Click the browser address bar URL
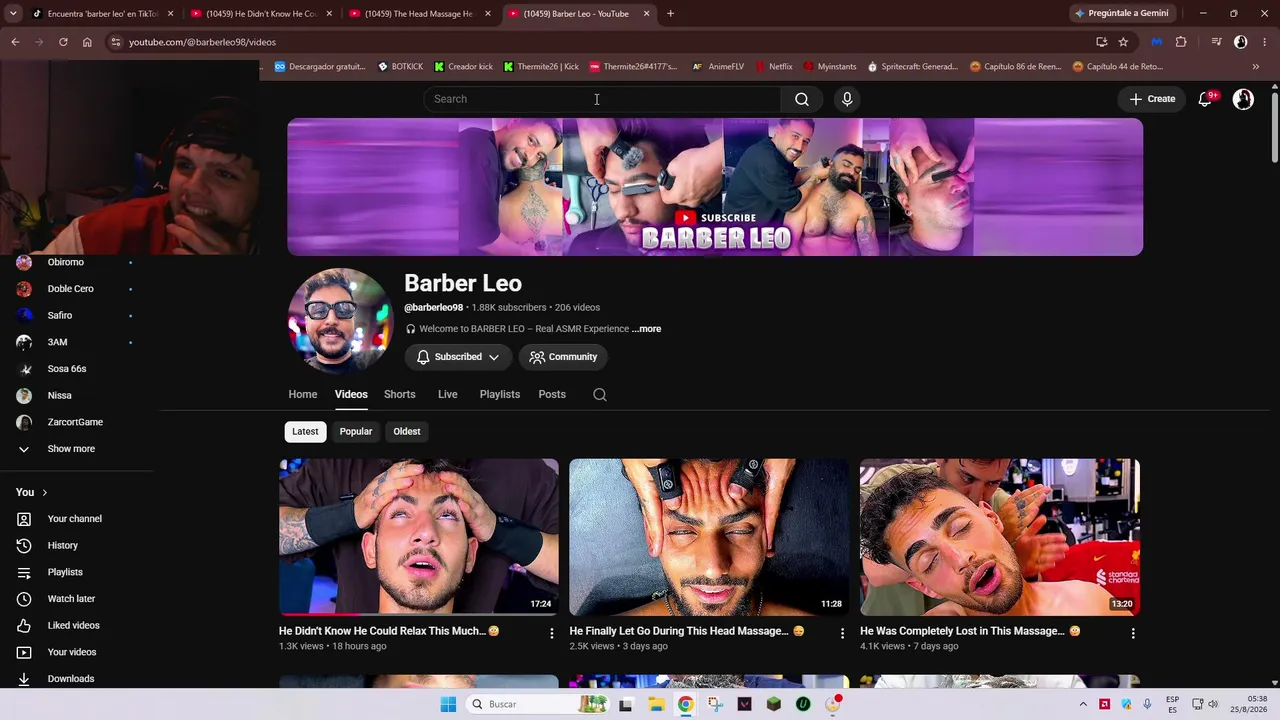Screen dimensions: 1280x720 [x=202, y=42]
